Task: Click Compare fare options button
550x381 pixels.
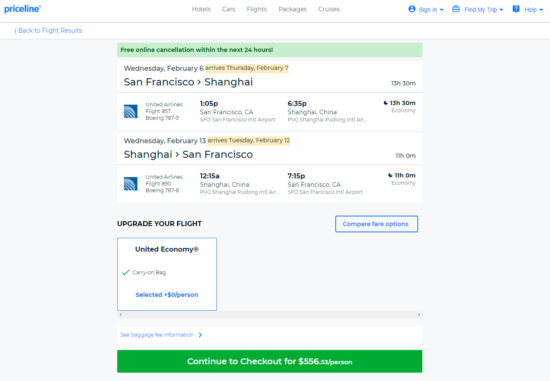Action: [376, 224]
